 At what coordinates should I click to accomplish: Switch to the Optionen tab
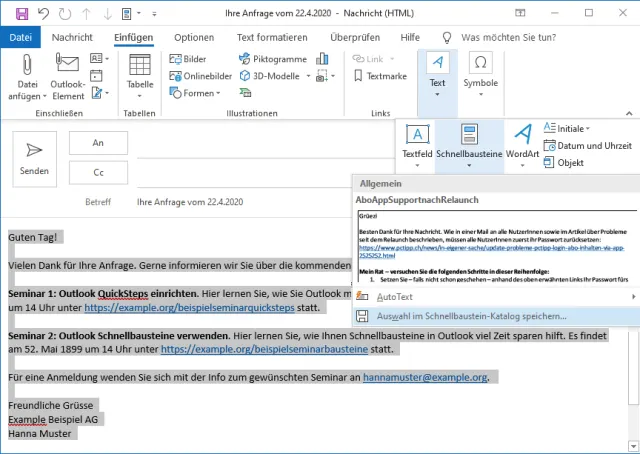tap(194, 37)
